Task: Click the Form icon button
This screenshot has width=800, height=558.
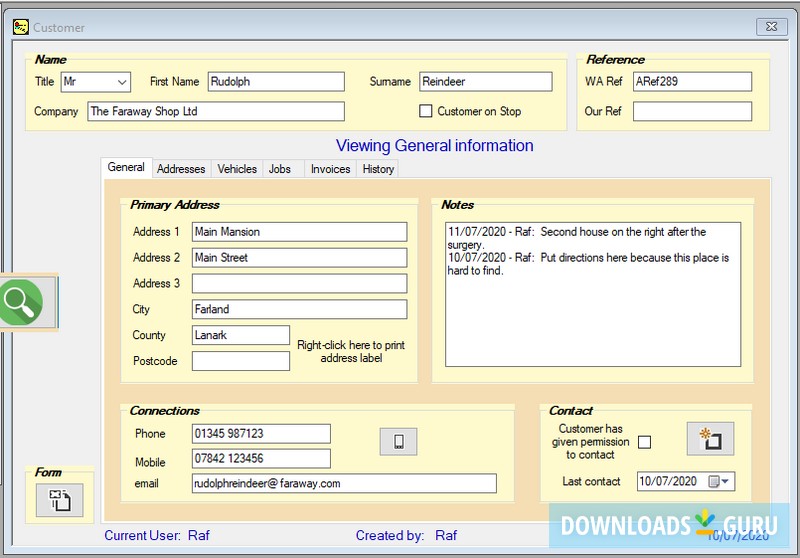Action: [59, 500]
